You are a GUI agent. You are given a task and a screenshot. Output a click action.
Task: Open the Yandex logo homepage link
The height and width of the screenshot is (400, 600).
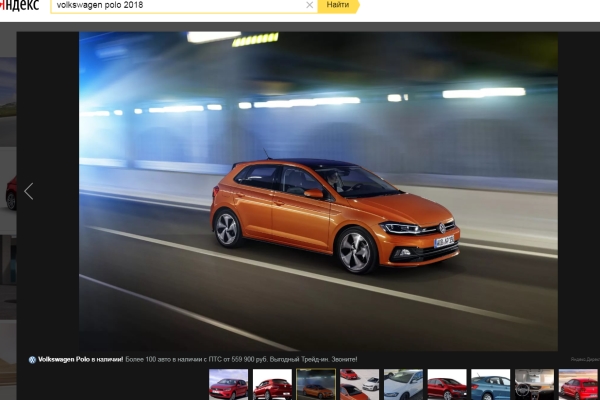click(20, 5)
